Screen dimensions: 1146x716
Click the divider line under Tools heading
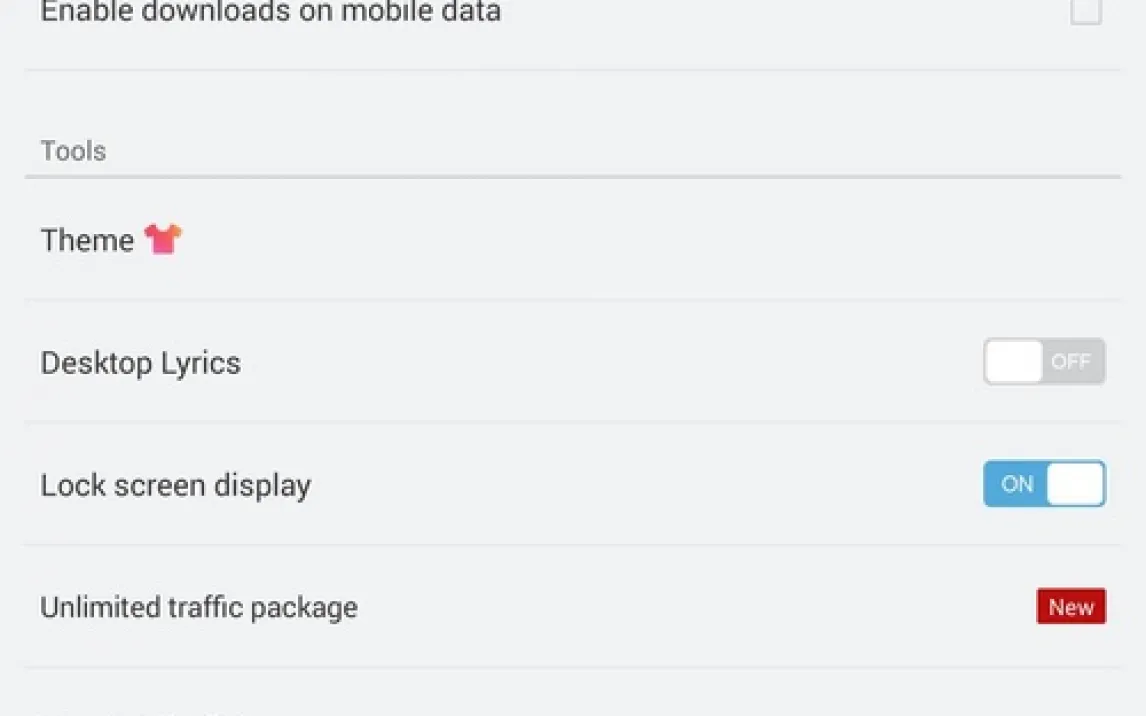click(x=572, y=177)
